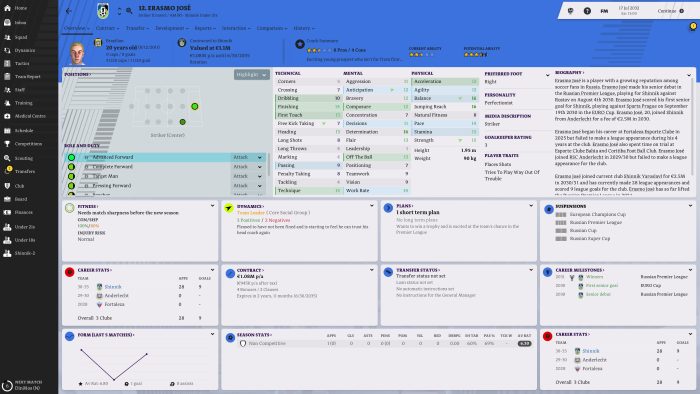
Task: Open the Scouting sidebar icon
Action: (x=7, y=158)
